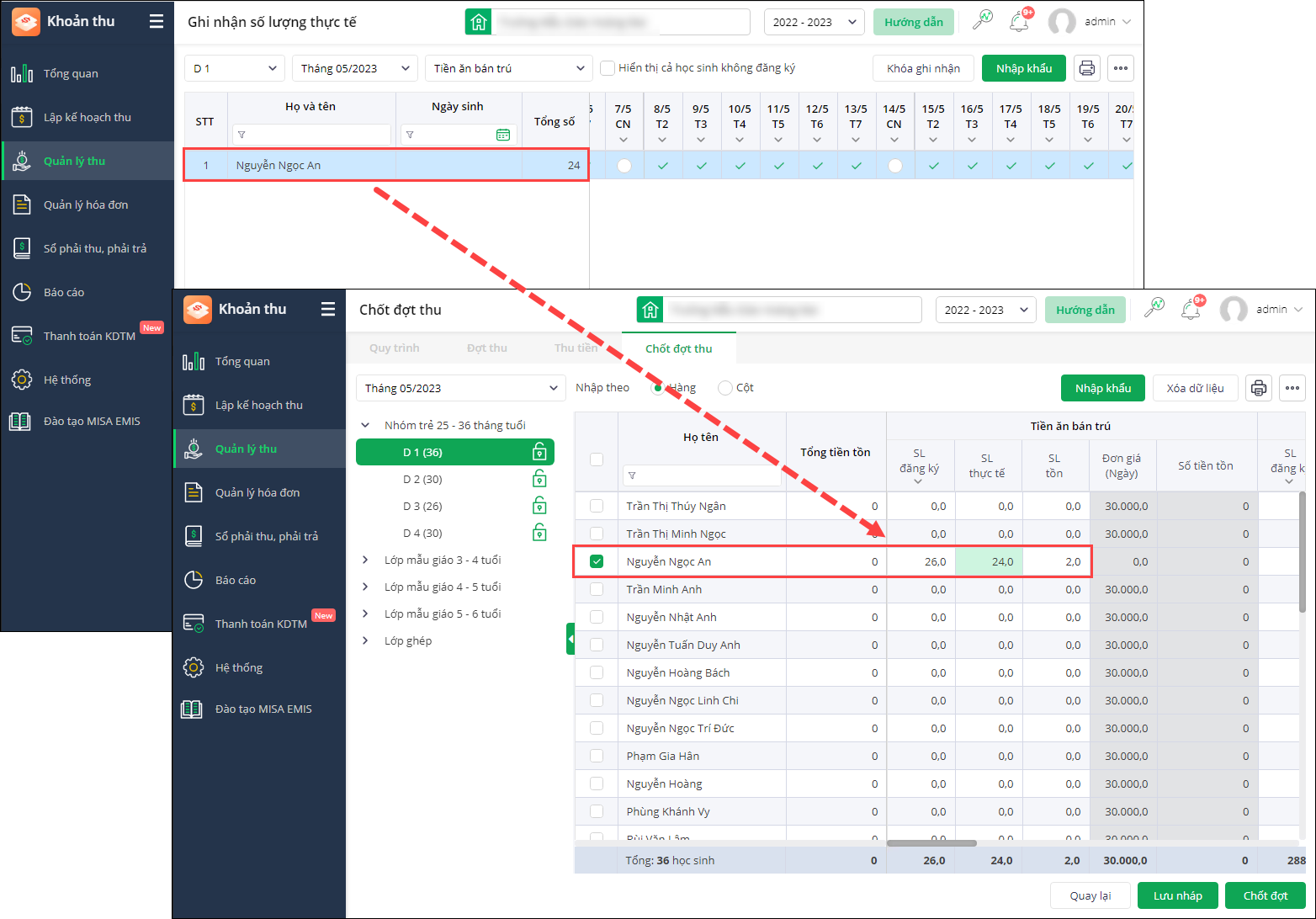The height and width of the screenshot is (919, 1316).
Task: Open the admin account menu in Chốt đợt thu window
Action: (1262, 310)
